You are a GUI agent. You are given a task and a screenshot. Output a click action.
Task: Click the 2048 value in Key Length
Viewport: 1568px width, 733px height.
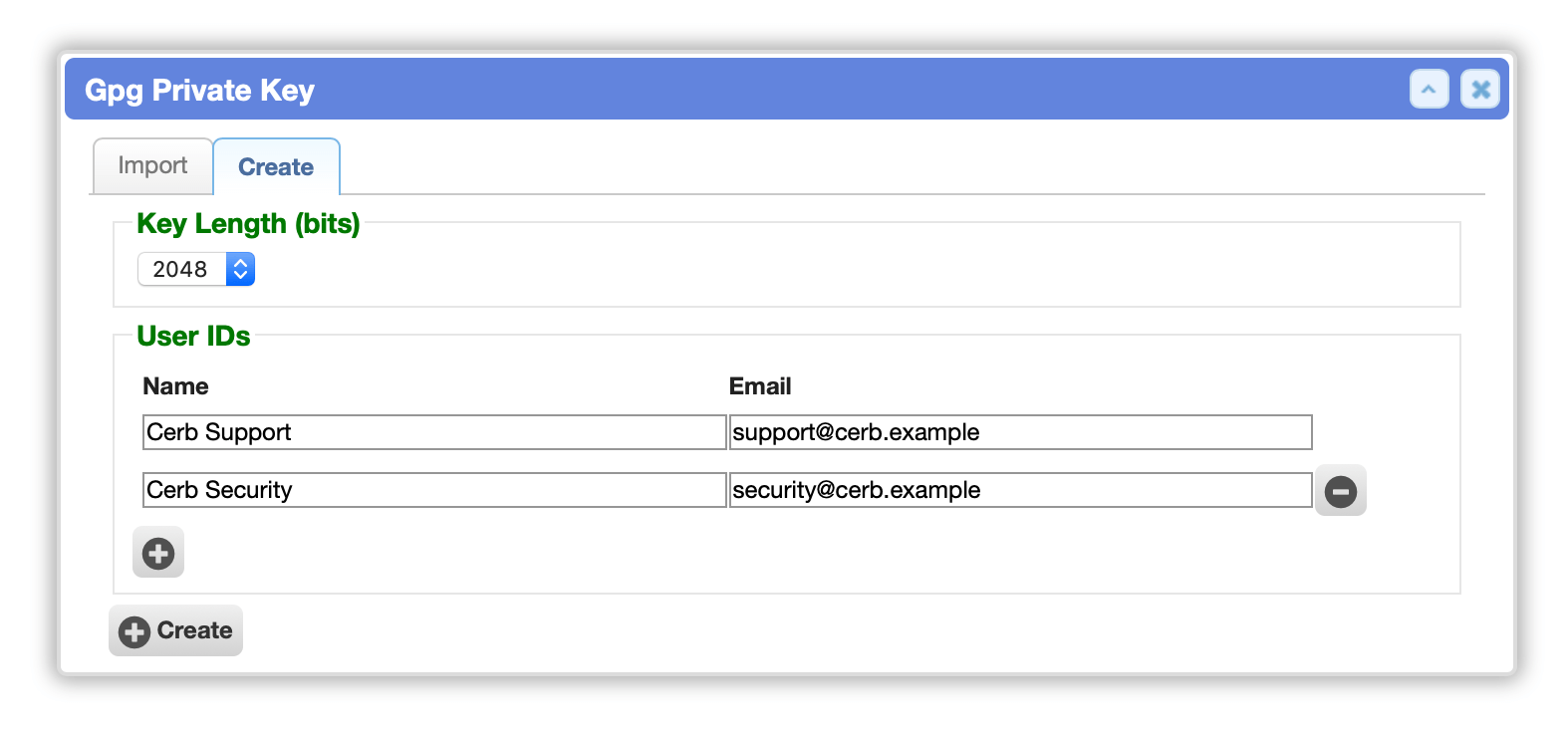point(180,269)
